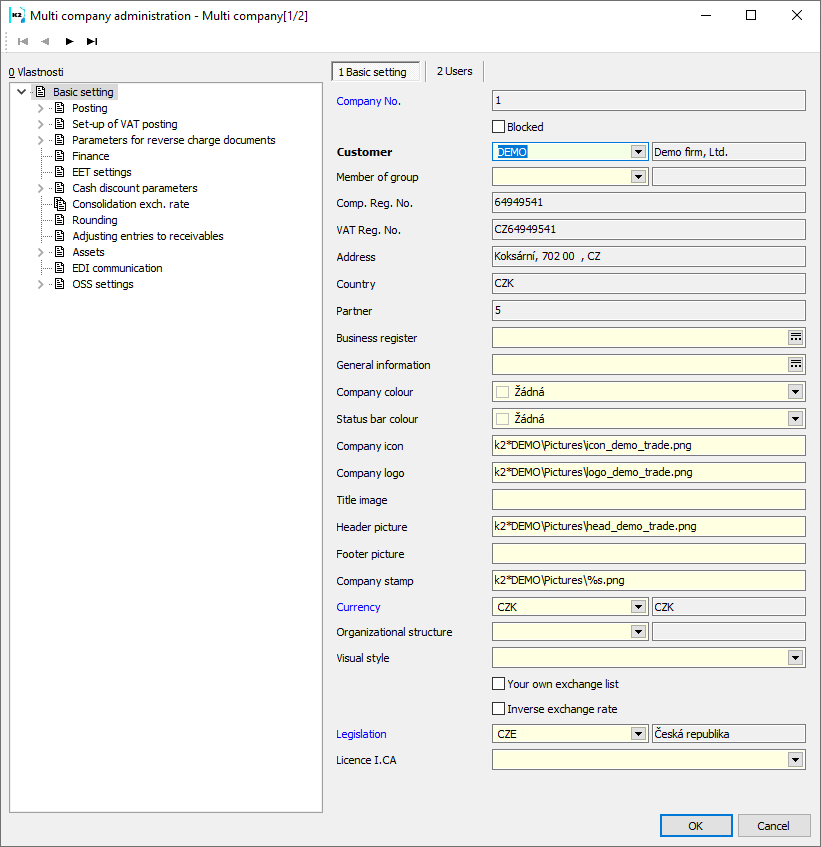Go to the next record arrow

[x=69, y=41]
